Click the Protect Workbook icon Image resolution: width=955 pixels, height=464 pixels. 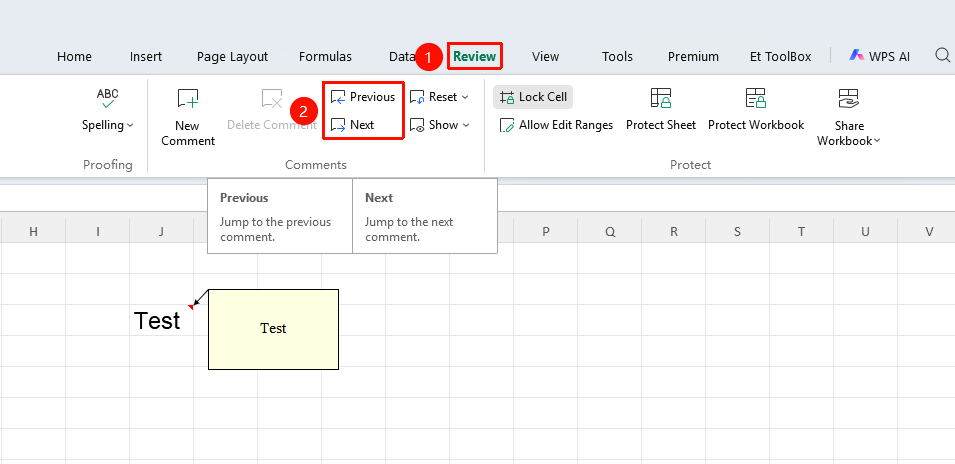point(756,97)
